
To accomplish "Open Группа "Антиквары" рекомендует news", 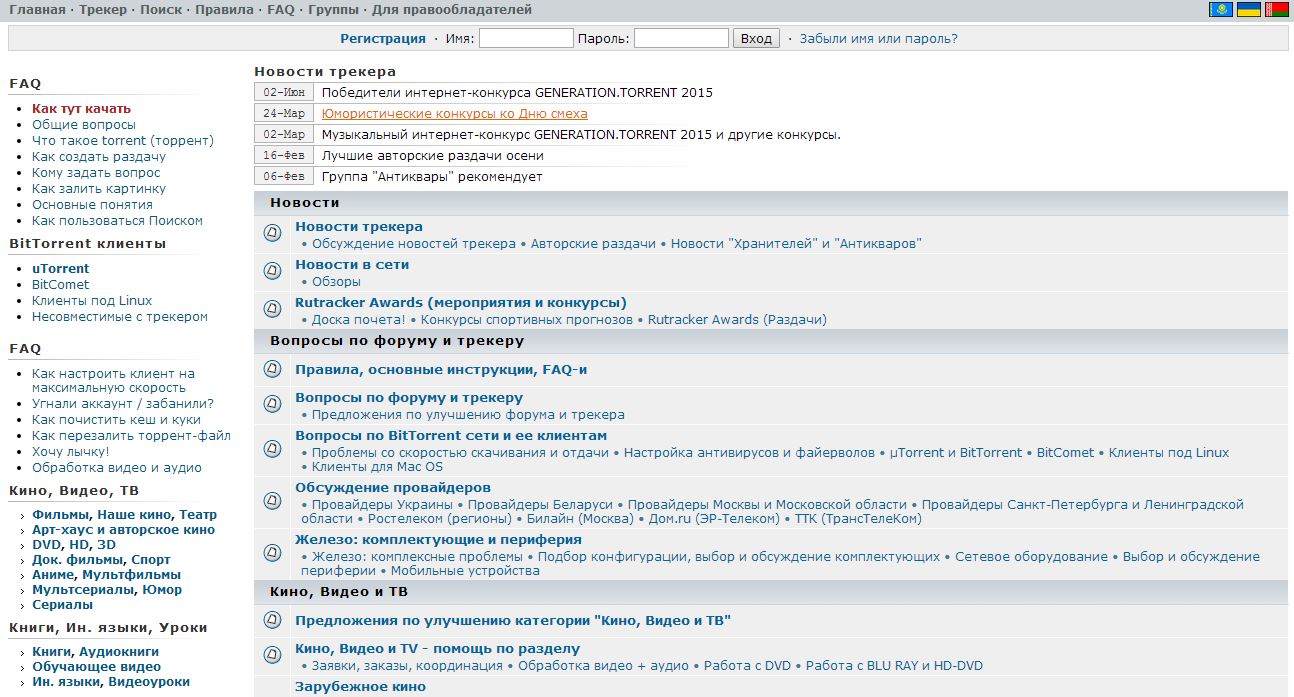I will pyautogui.click(x=432, y=176).
